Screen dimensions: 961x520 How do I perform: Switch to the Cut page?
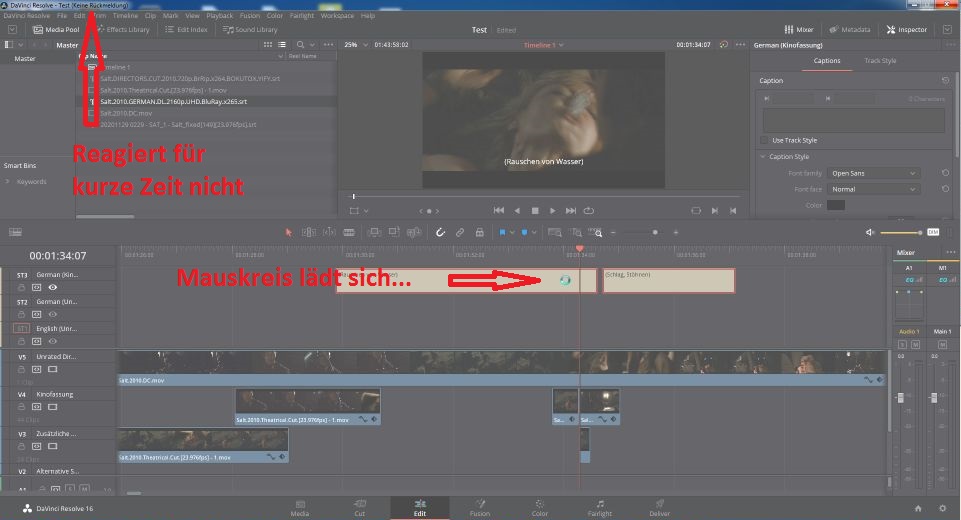click(x=360, y=508)
